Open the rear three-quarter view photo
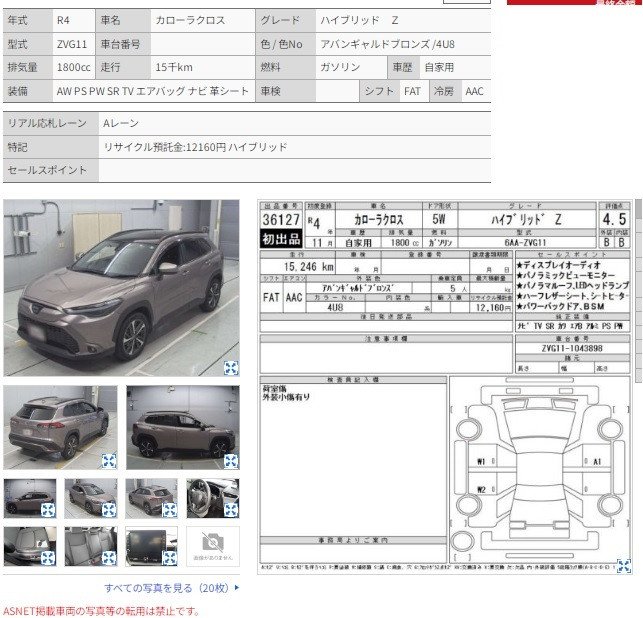Image resolution: width=643 pixels, height=618 pixels. [60, 427]
